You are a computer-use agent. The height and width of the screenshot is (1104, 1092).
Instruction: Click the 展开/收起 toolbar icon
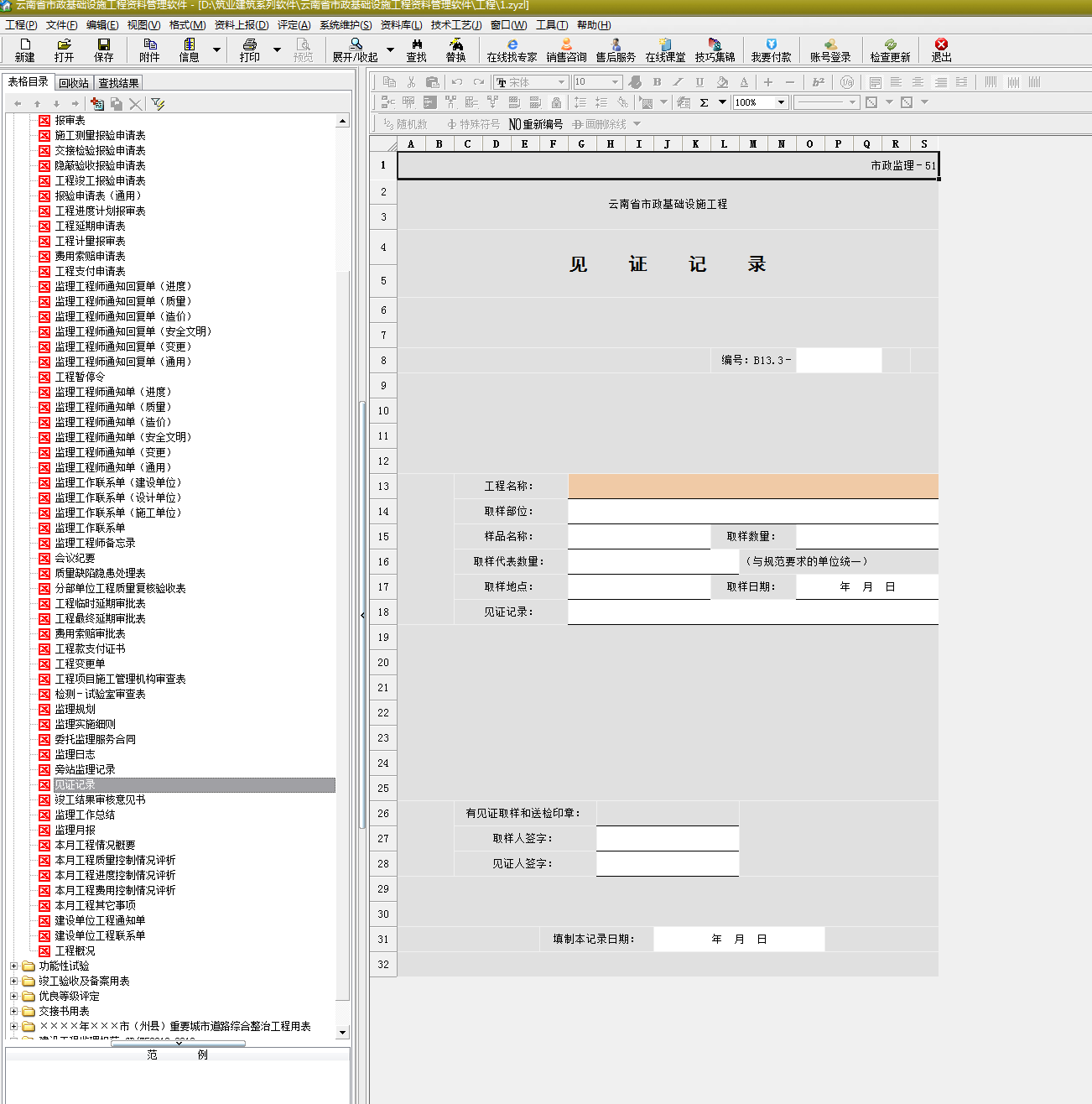[356, 49]
